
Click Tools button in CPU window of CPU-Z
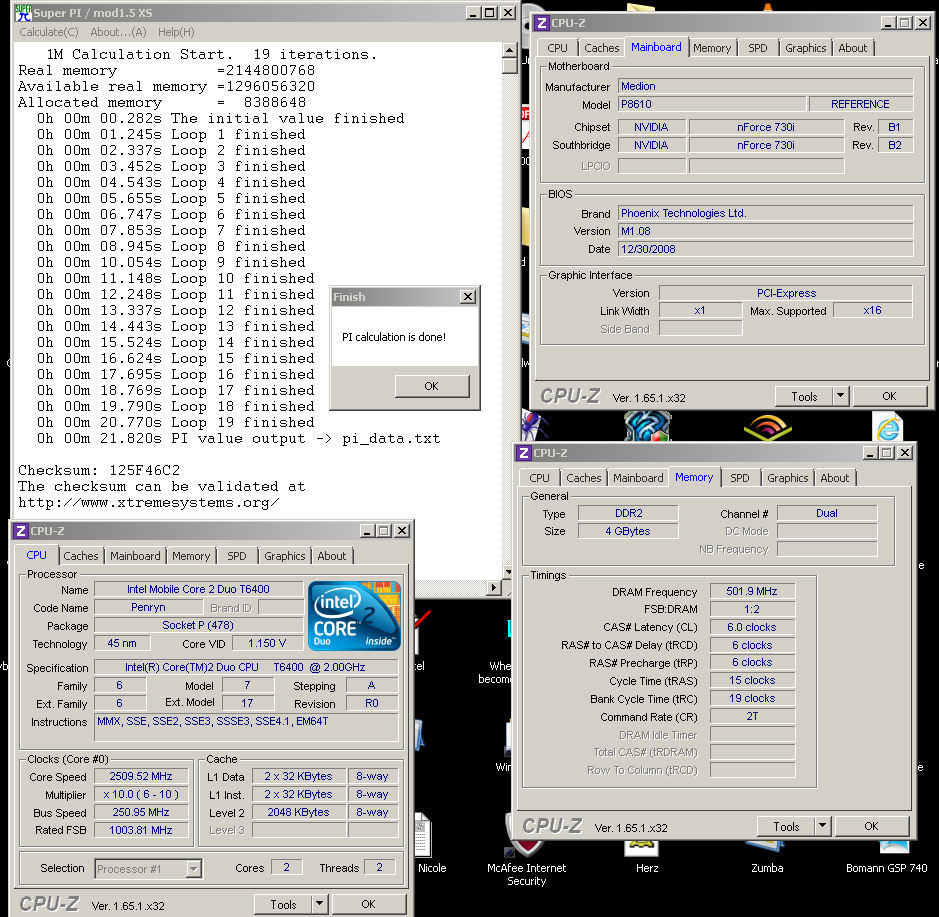point(283,904)
